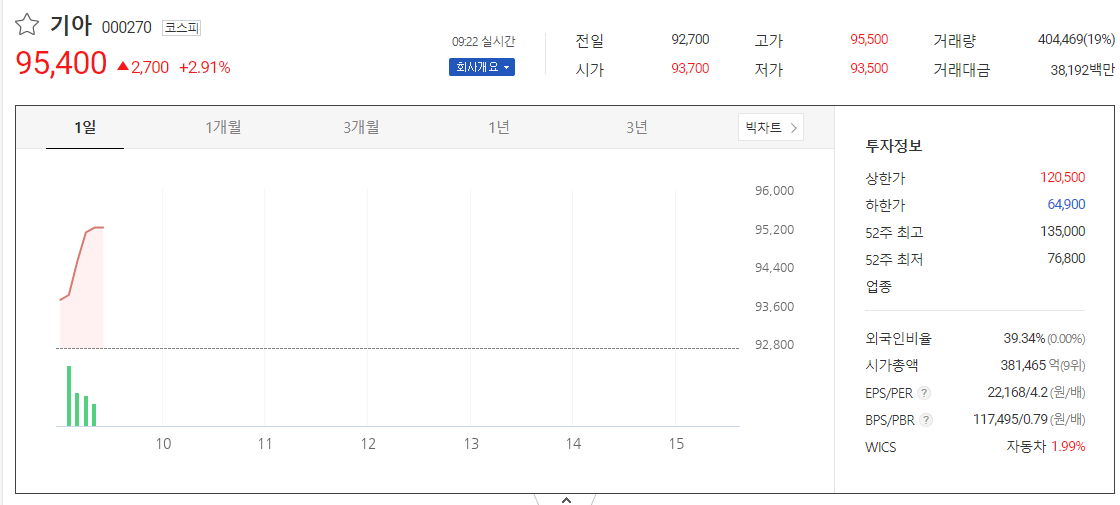Click the 코스피 market badge
Viewport: 1120px width, 505px height.
181,28
